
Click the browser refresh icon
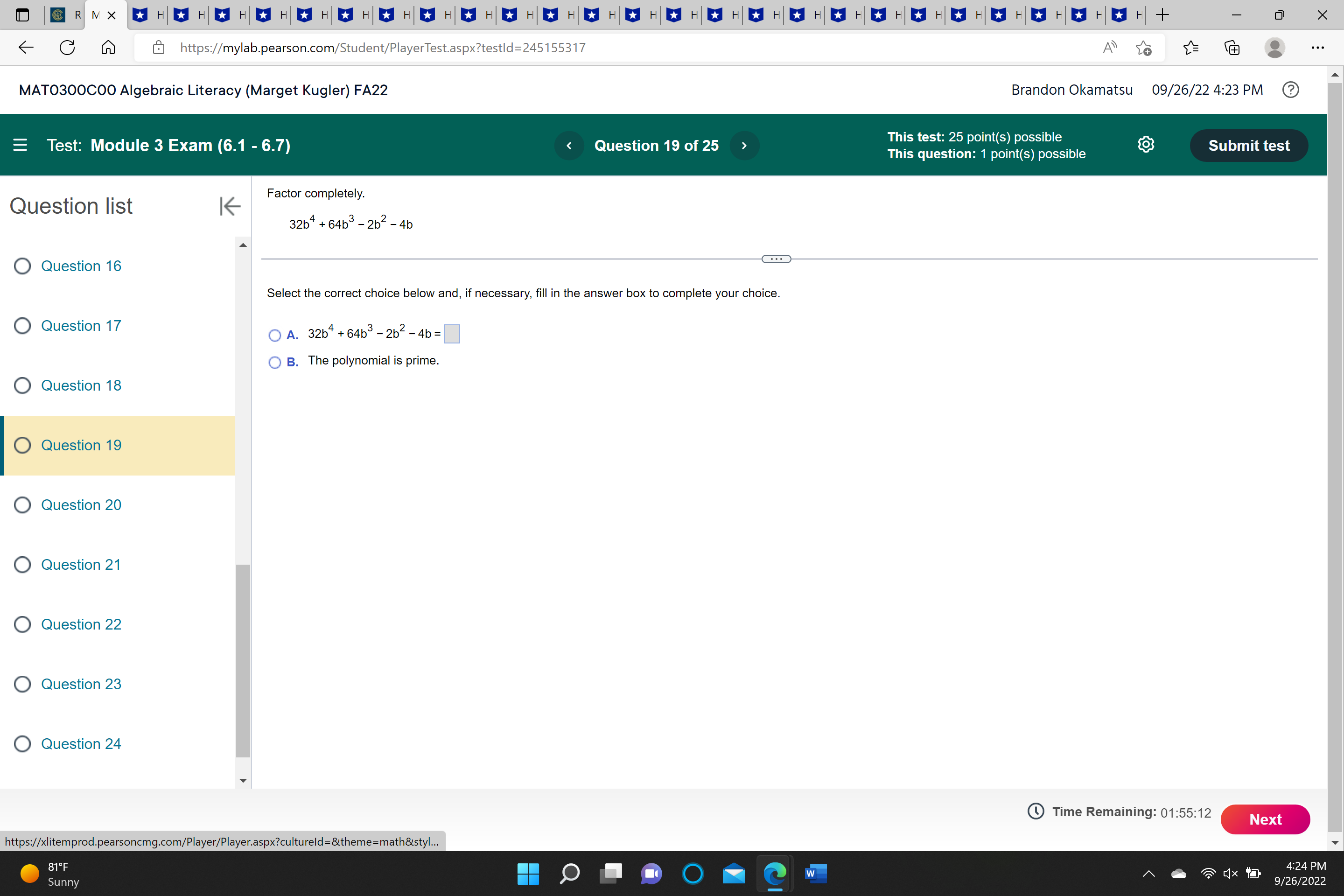[67, 48]
